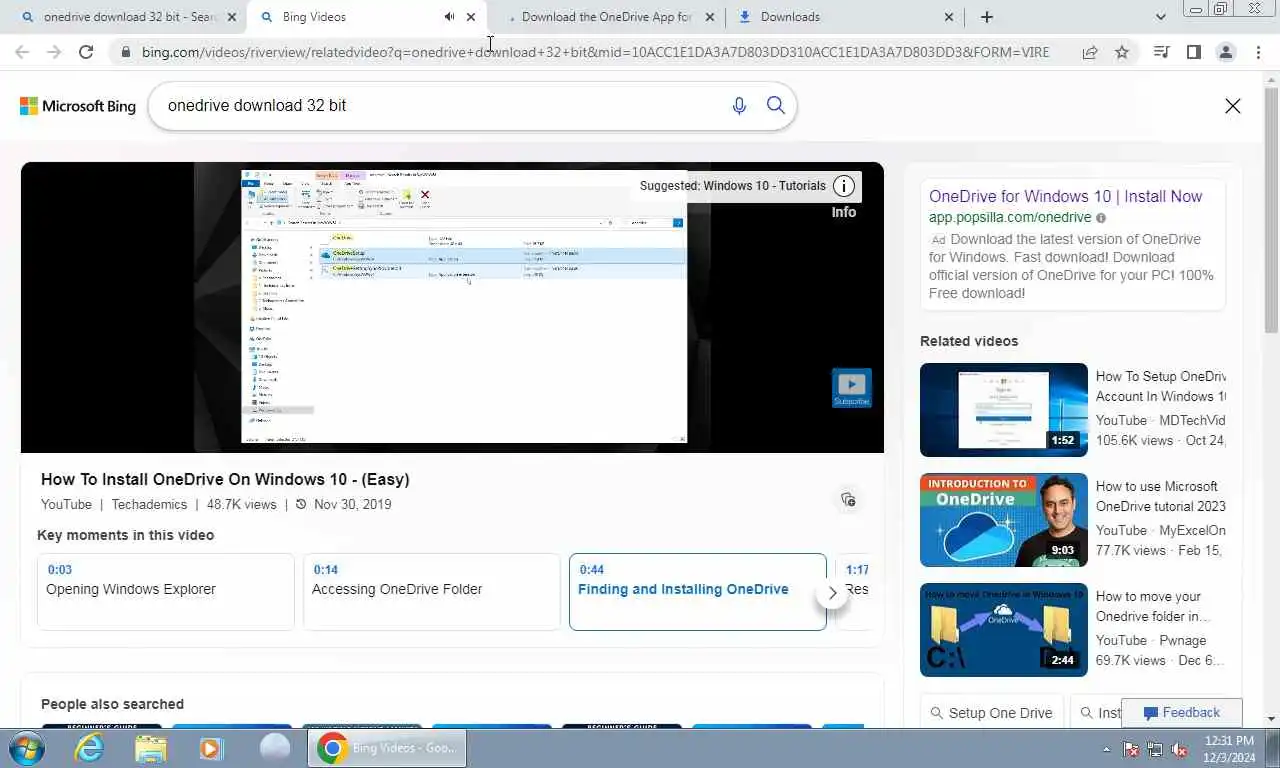Click the Suggested: Windows 10 - Tutorials label
The height and width of the screenshot is (768, 1280).
coord(733,186)
